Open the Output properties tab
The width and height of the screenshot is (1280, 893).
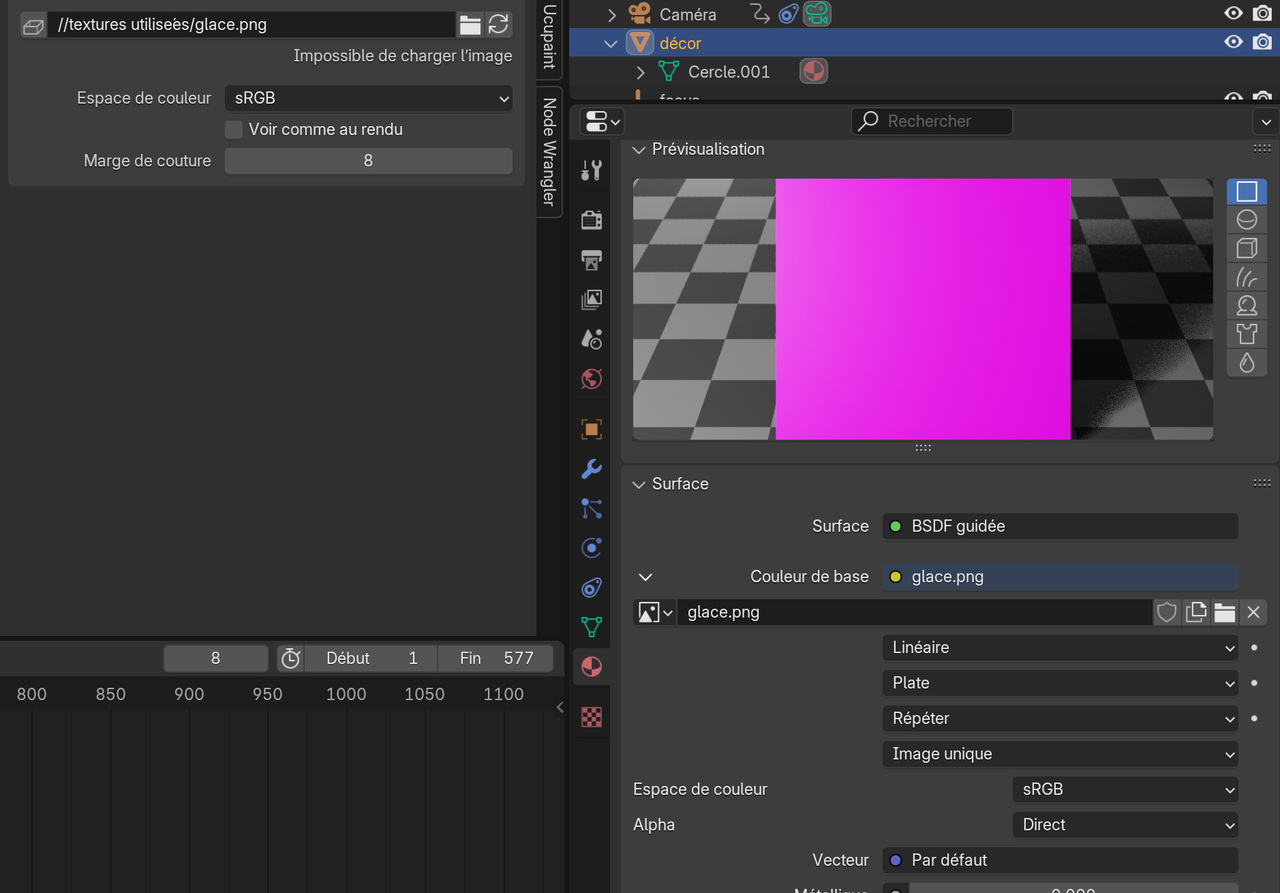pos(591,260)
